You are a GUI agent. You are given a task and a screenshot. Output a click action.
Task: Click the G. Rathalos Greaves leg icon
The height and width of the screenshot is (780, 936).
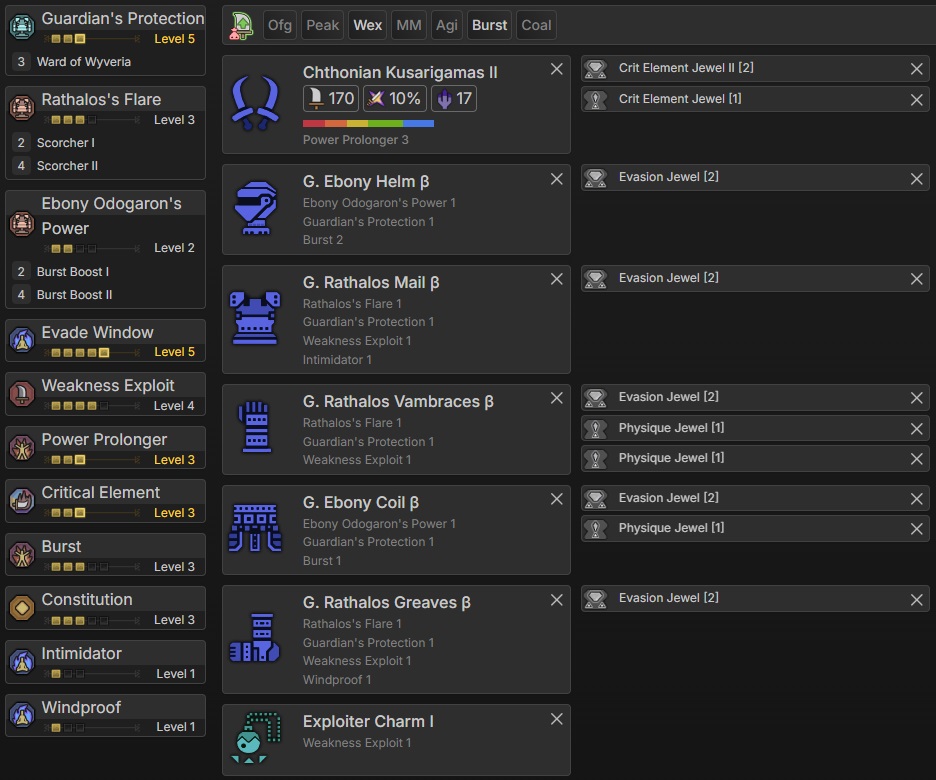[255, 638]
